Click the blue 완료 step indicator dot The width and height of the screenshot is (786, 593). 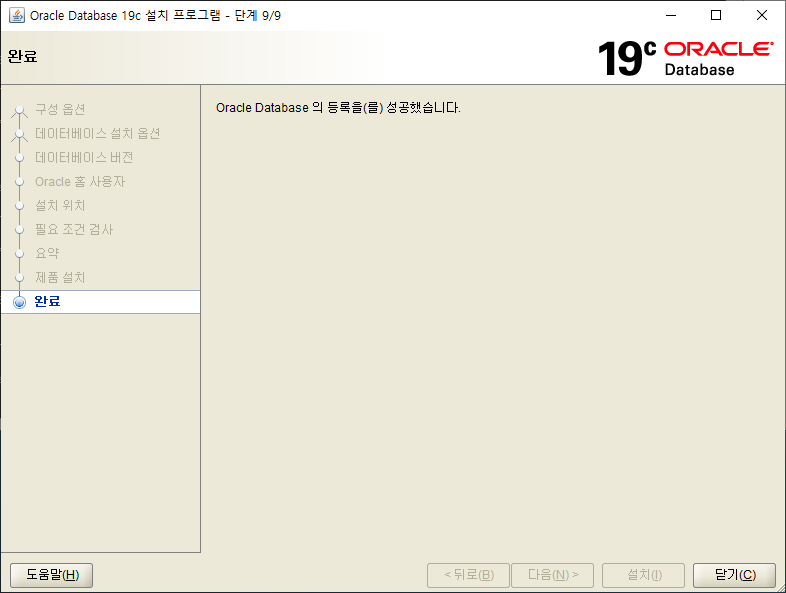pyautogui.click(x=20, y=302)
